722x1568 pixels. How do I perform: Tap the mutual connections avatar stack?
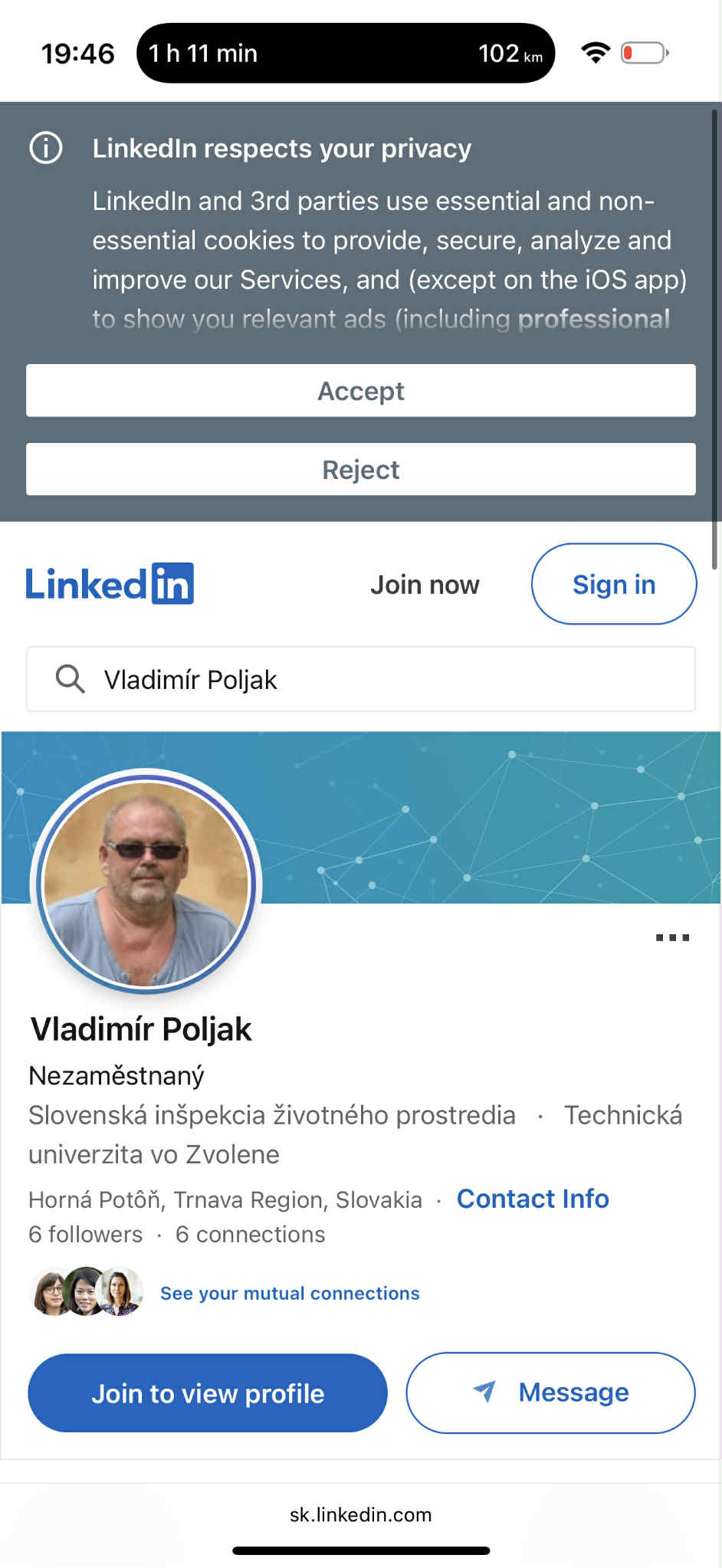pos(87,1292)
